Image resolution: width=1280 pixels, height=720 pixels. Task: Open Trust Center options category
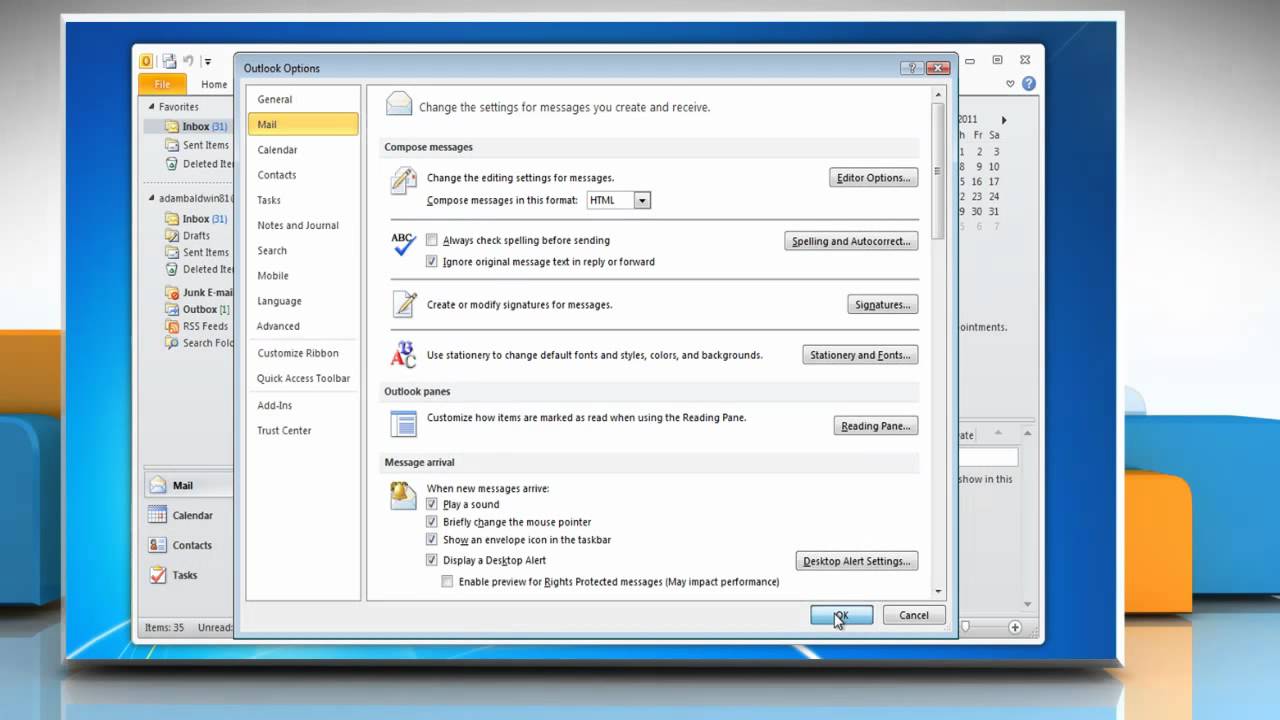tap(302, 430)
